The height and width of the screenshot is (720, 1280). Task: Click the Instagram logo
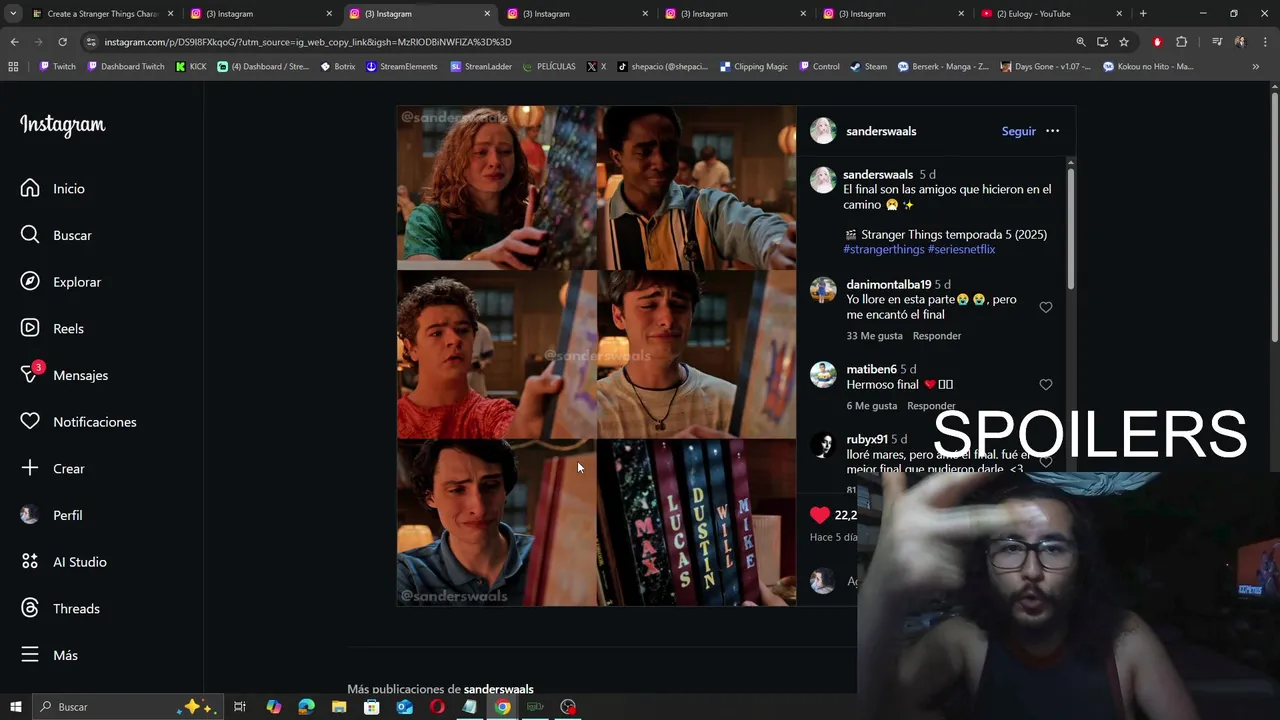coord(62,125)
